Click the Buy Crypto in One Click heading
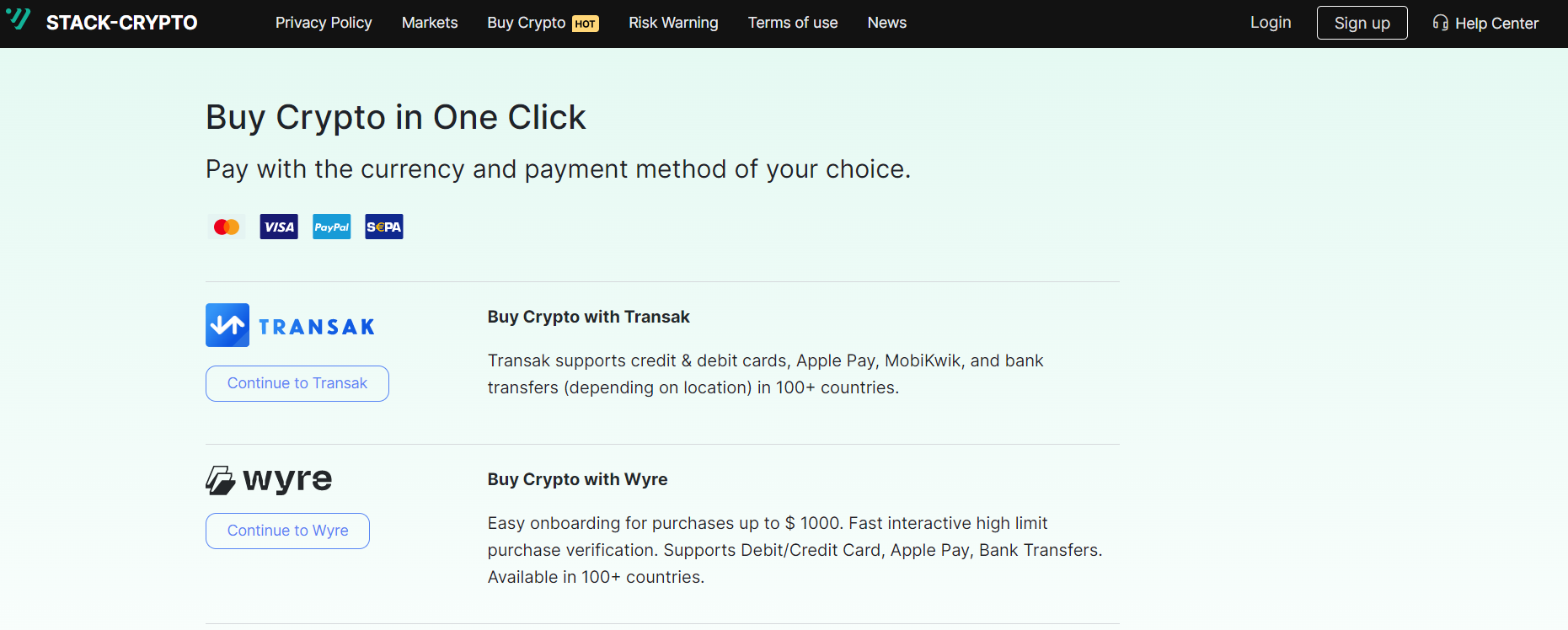 [395, 117]
